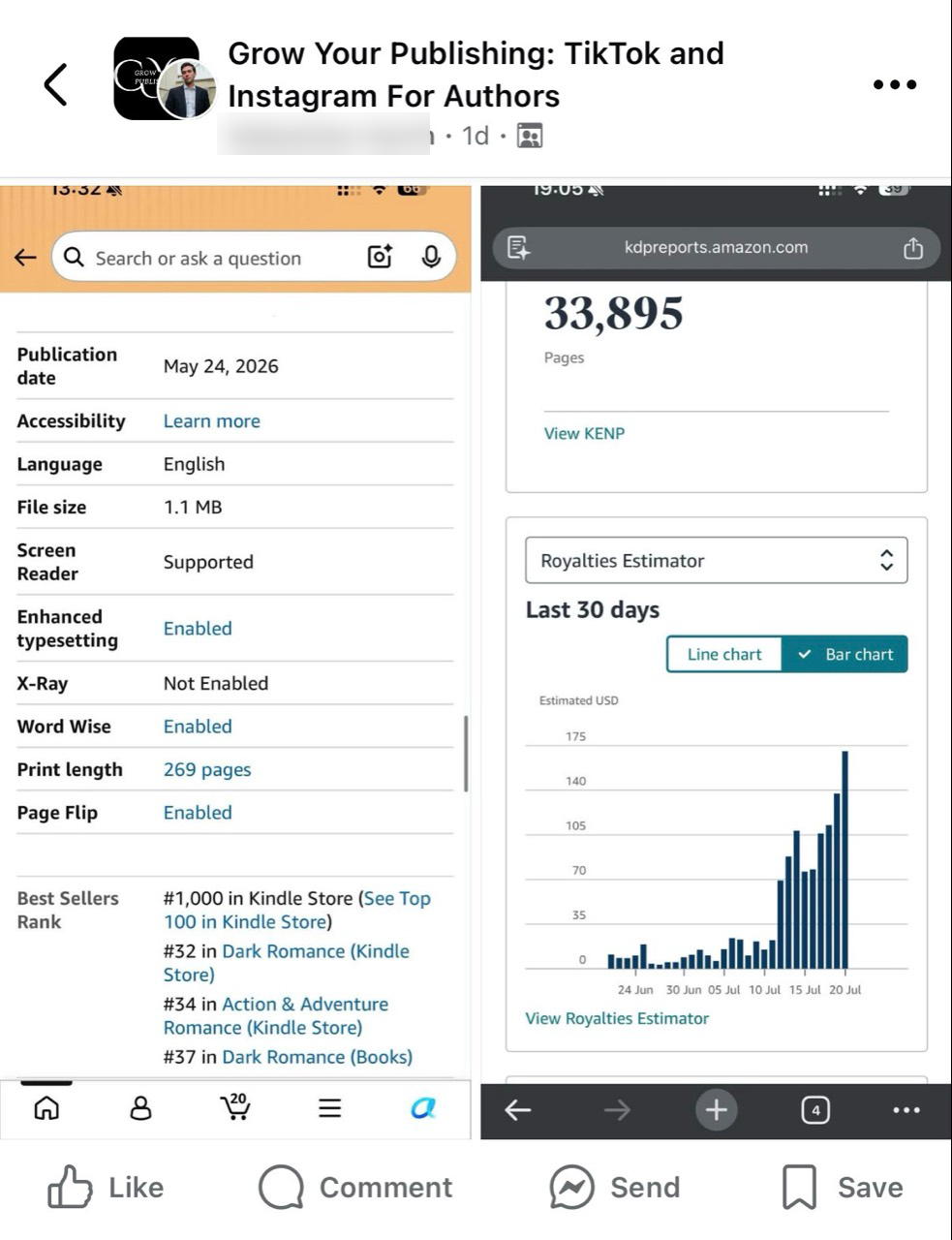952x1240 pixels.
Task: Tap the Amazon page scrollbar handle
Action: tap(466, 755)
